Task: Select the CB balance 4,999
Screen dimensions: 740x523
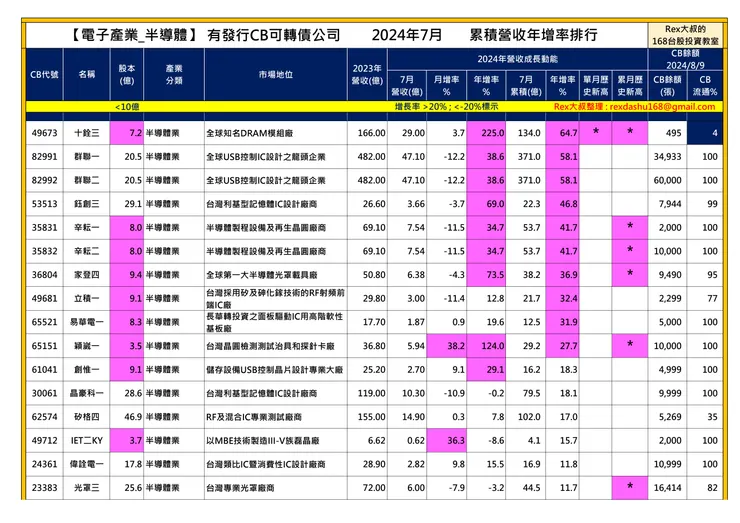Action: click(667, 370)
